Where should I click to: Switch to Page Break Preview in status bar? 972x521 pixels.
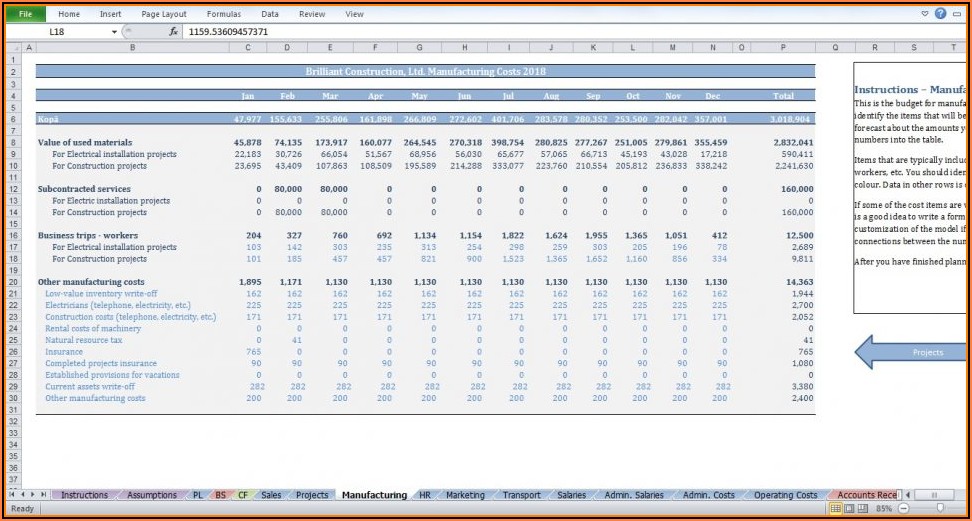coord(863,509)
